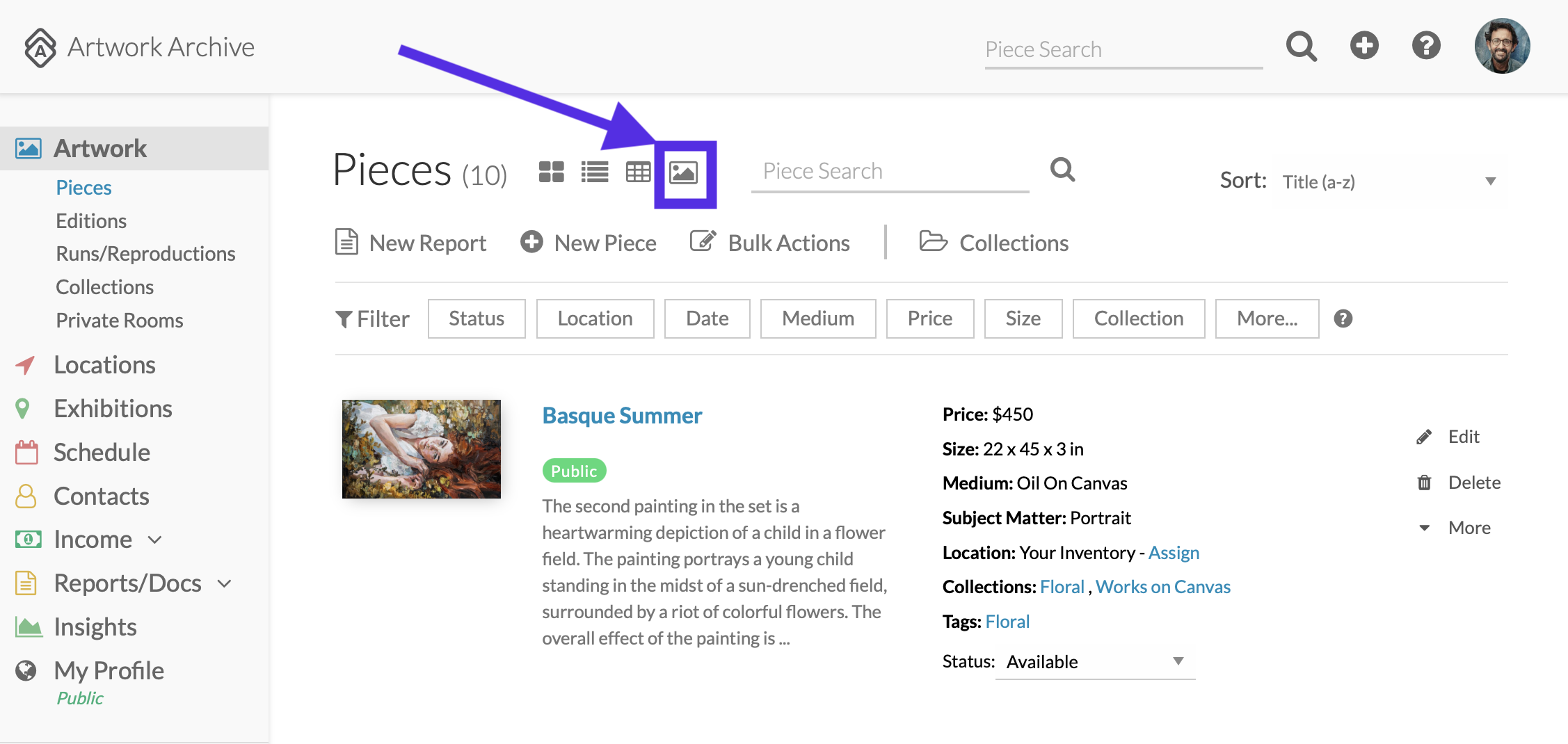Select the table view icon

click(x=638, y=172)
